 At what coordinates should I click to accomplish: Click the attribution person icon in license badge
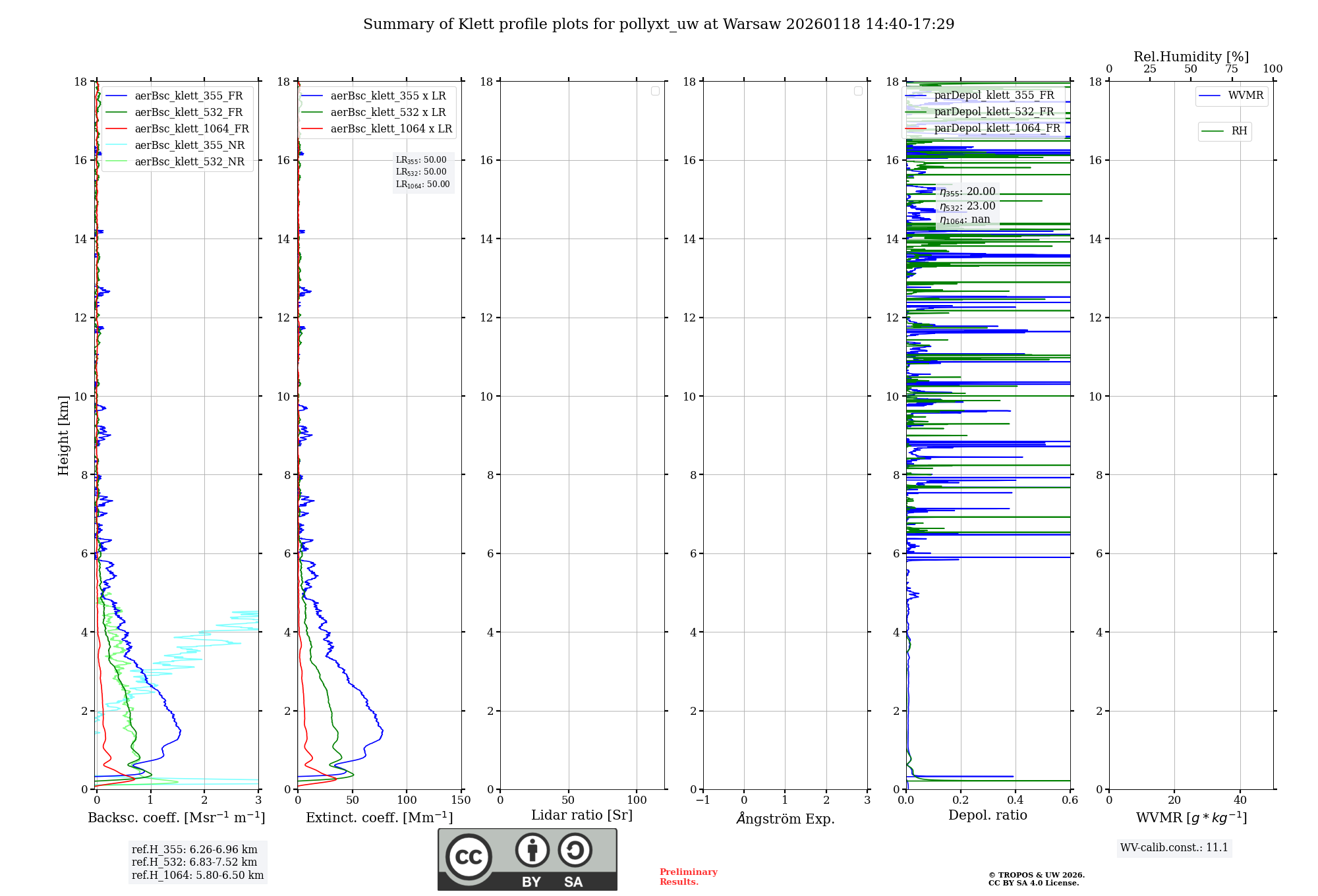[532, 850]
